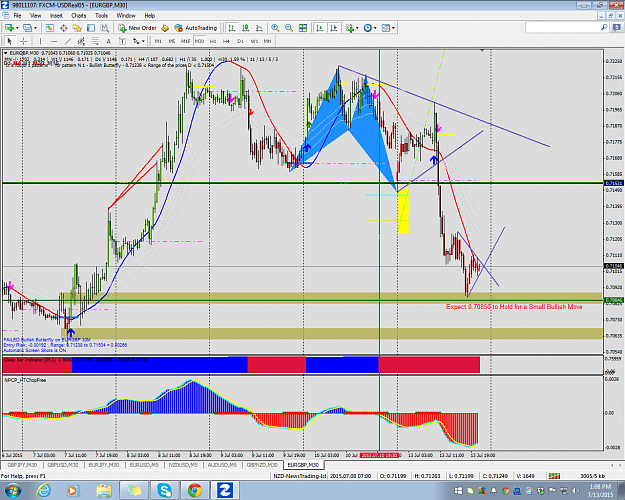Show the Market Watch window
Screen dimensions: 625x500
[50, 28]
